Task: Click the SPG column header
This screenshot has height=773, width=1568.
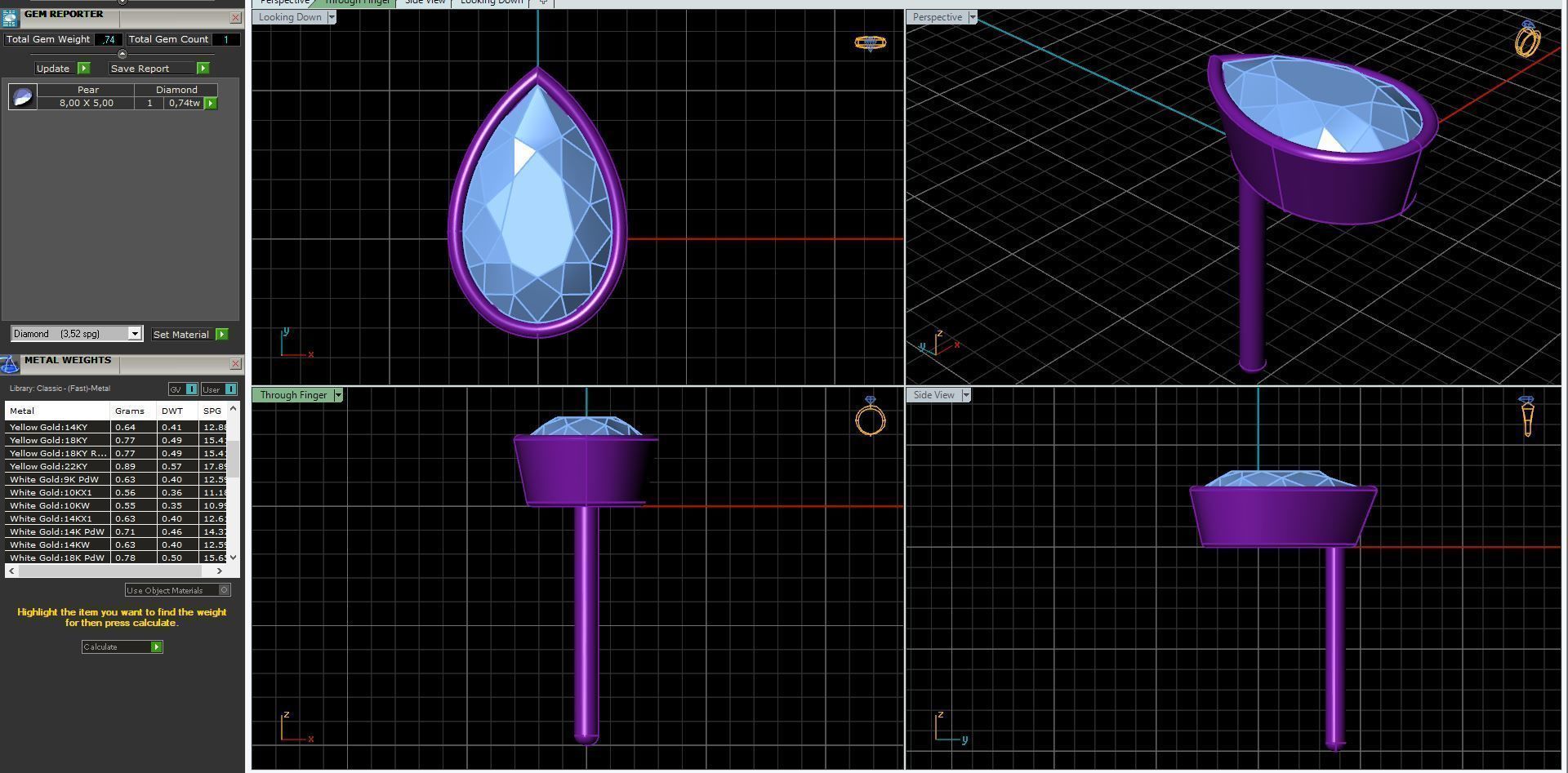Action: pyautogui.click(x=213, y=411)
